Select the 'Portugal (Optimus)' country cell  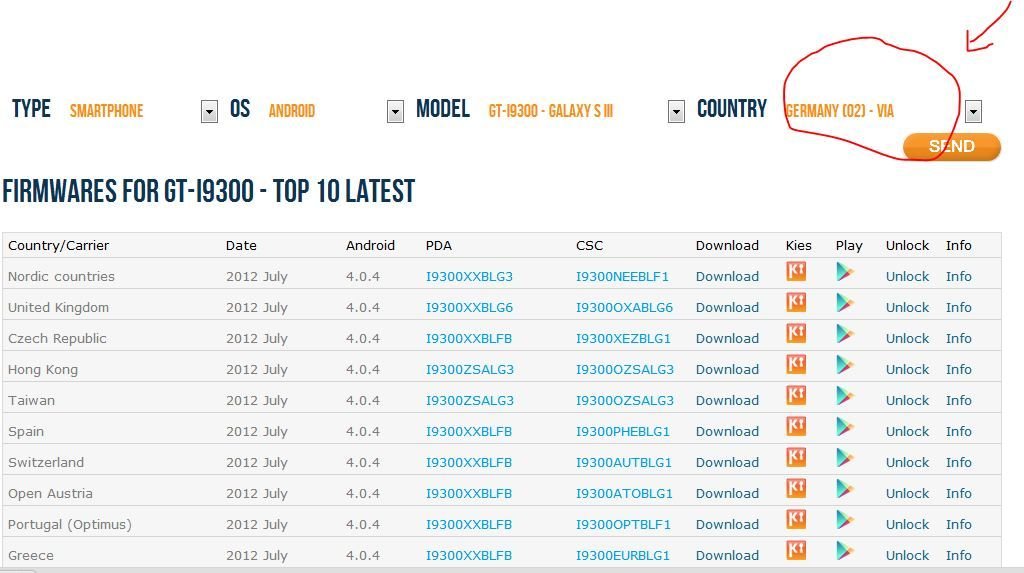point(70,525)
